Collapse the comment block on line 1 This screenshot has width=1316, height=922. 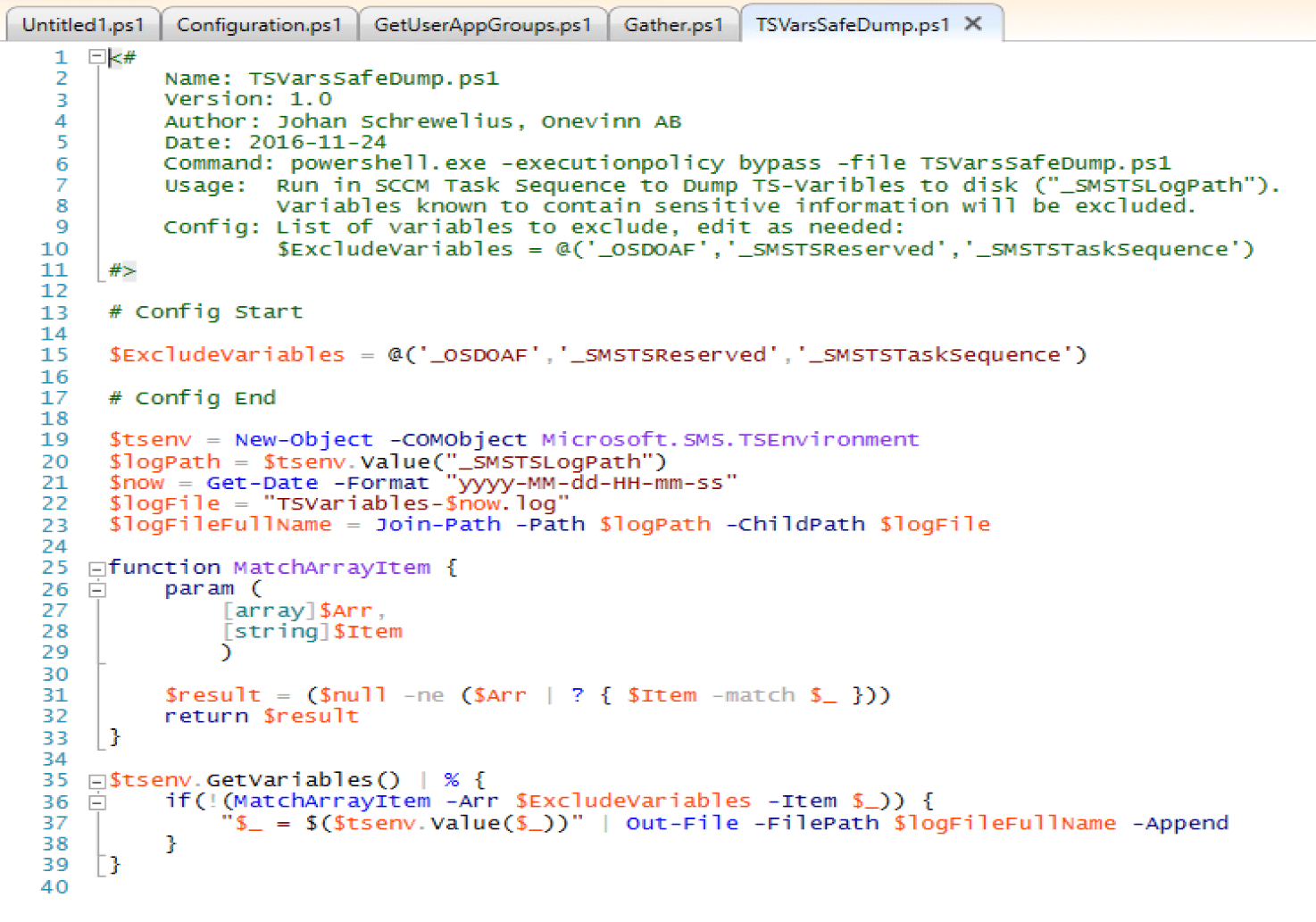96,56
